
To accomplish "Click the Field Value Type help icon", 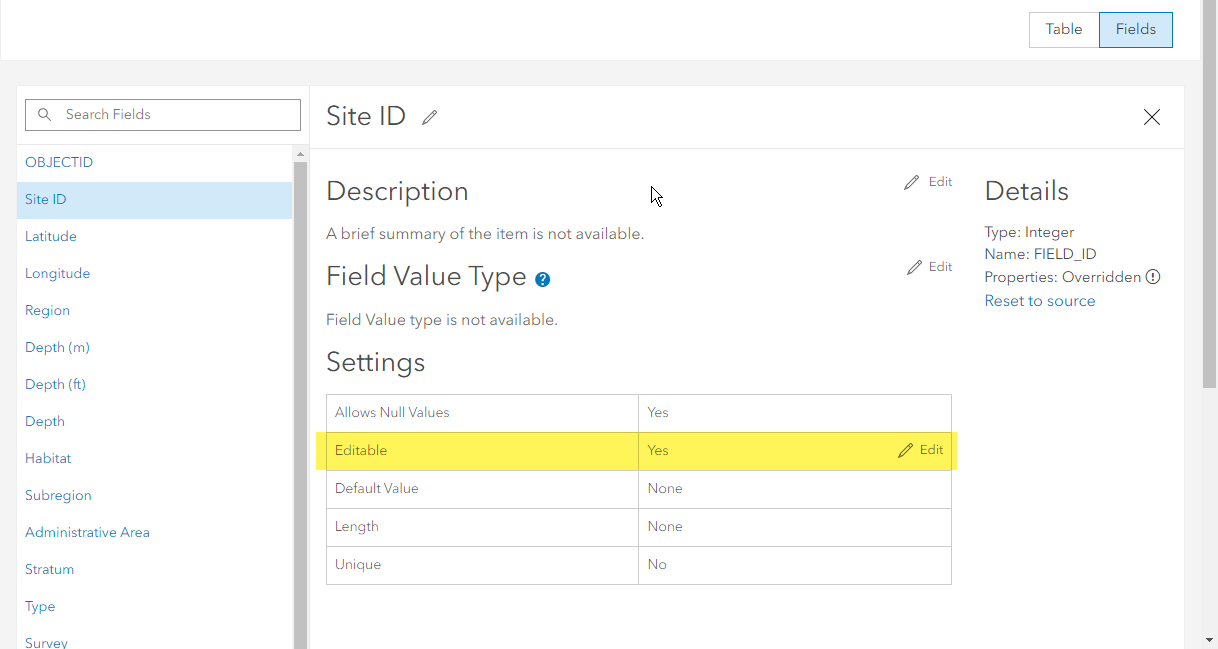I will (x=542, y=280).
